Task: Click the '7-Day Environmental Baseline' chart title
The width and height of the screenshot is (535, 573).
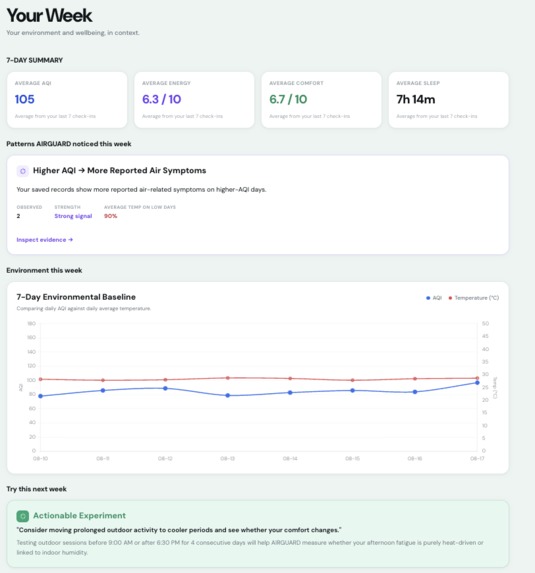Action: pos(76,297)
